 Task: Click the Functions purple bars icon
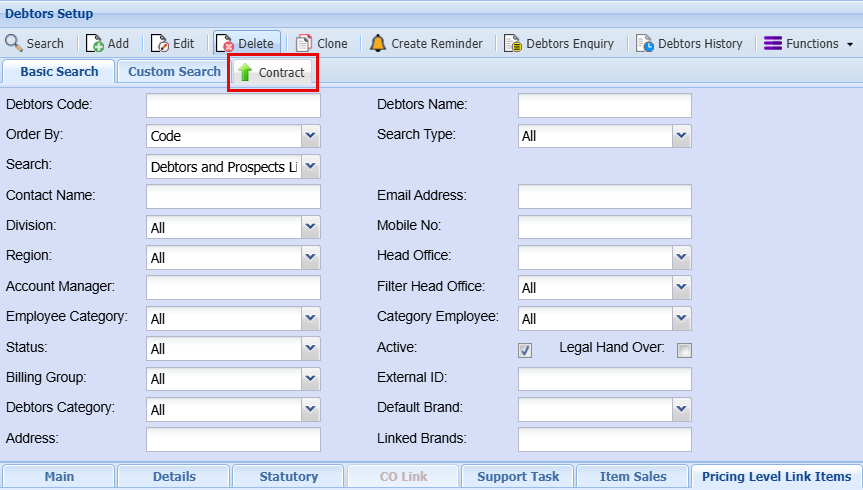pyautogui.click(x=773, y=43)
